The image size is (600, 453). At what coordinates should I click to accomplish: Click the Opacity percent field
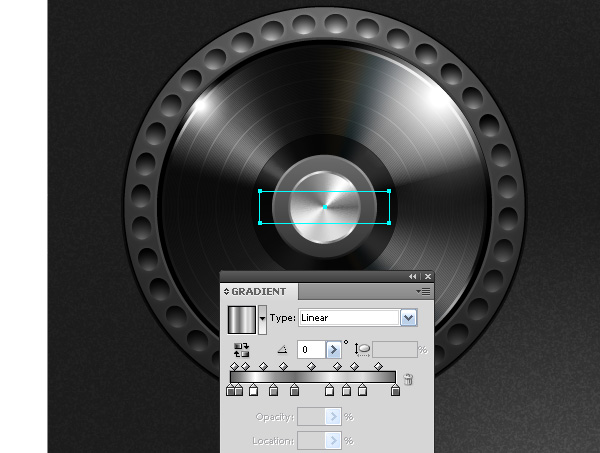tap(311, 417)
